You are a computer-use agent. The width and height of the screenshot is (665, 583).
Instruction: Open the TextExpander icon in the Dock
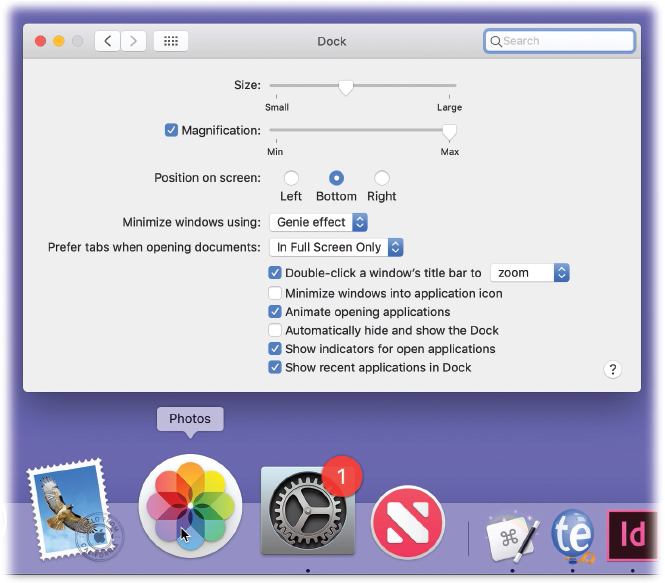pyautogui.click(x=573, y=536)
